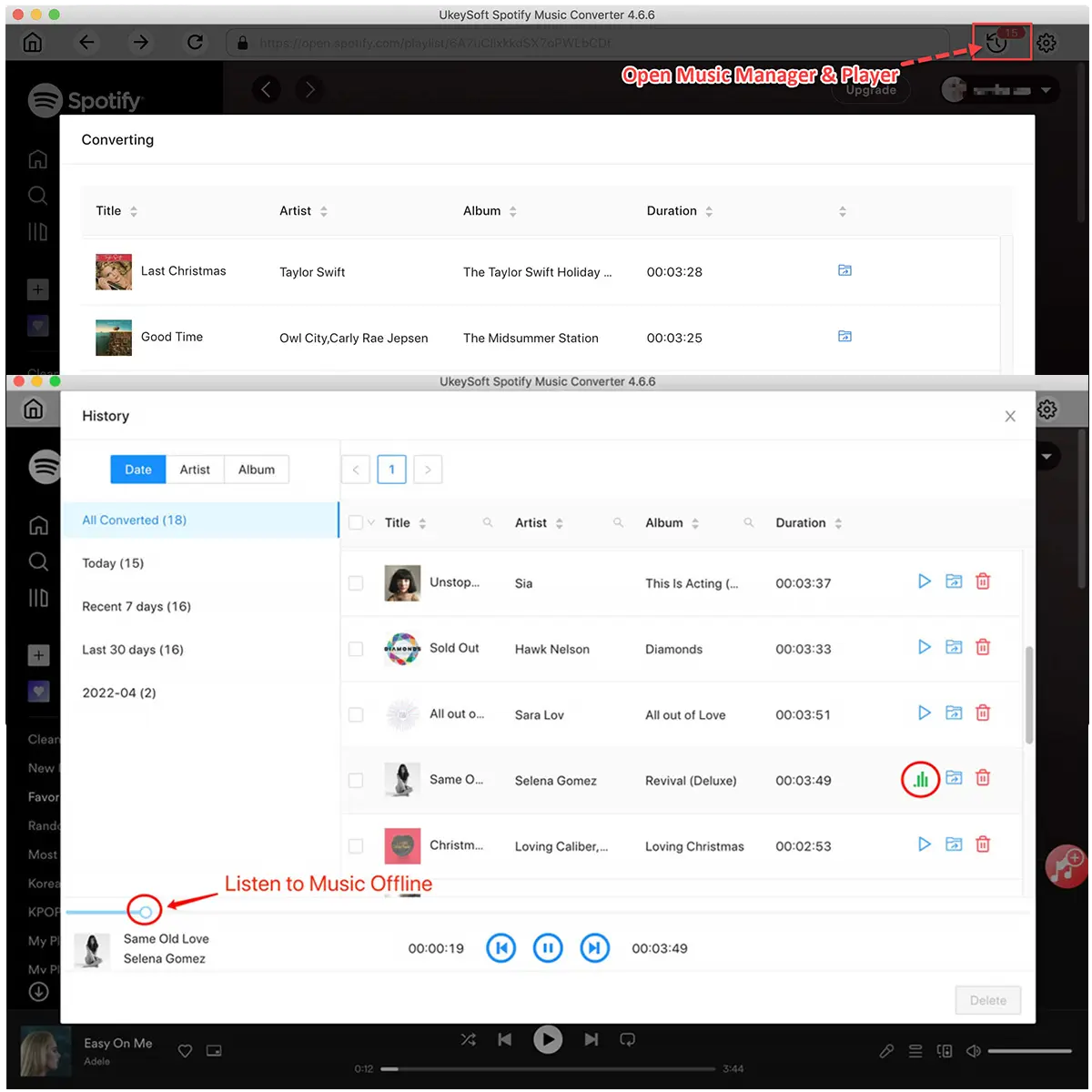Check the Loving Christmas row checkbox

click(356, 846)
